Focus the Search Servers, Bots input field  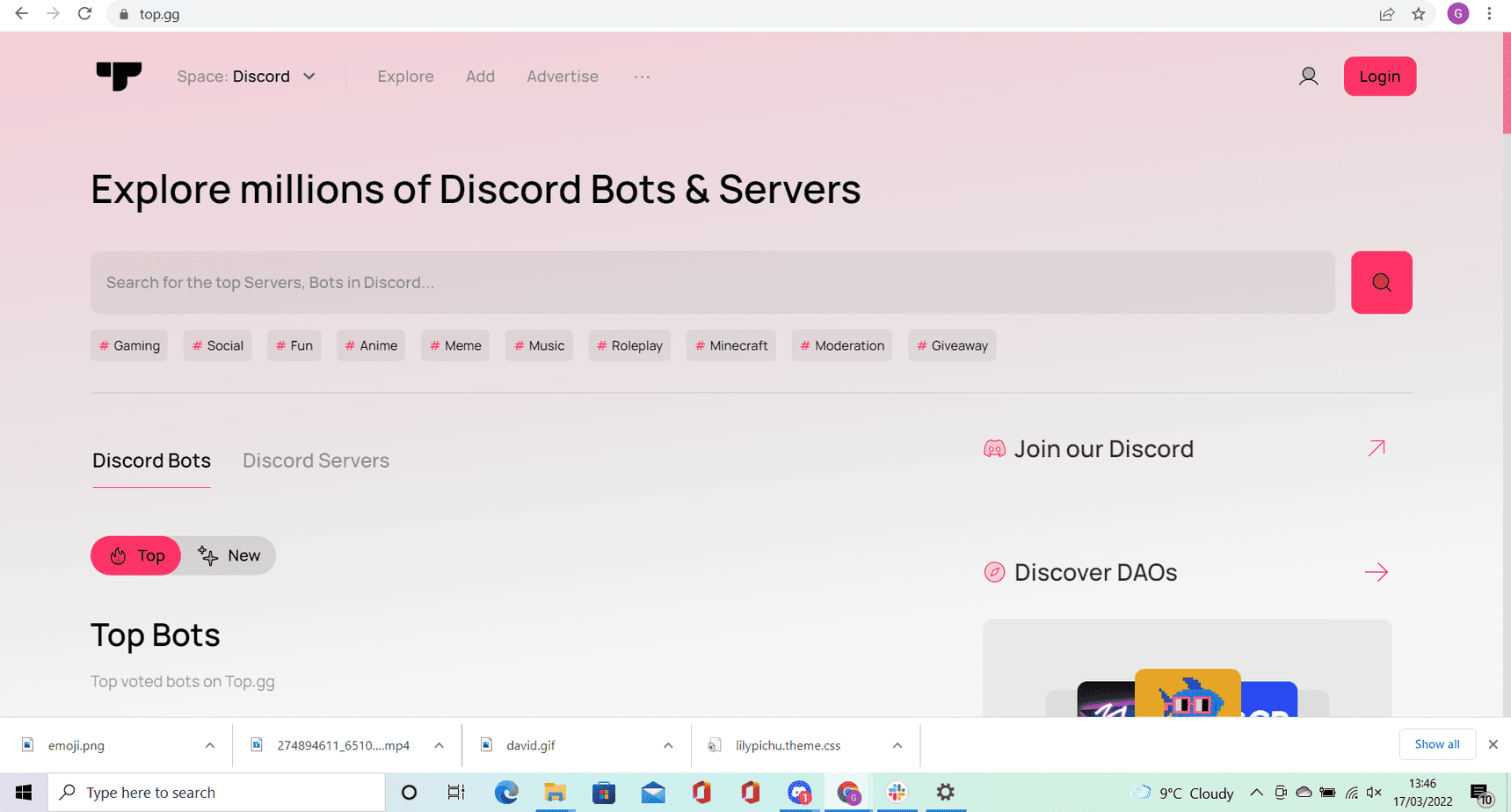(x=712, y=282)
